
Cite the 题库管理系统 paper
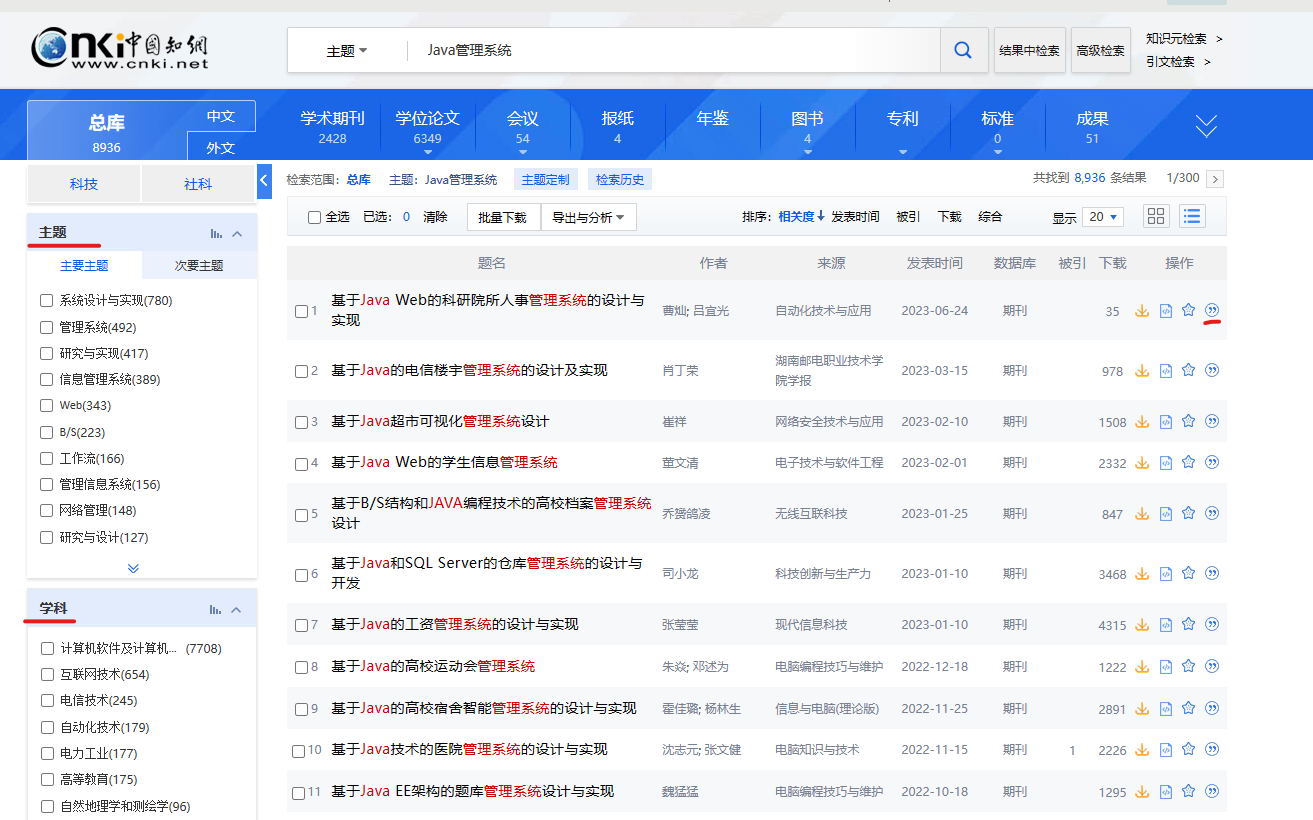[1212, 791]
